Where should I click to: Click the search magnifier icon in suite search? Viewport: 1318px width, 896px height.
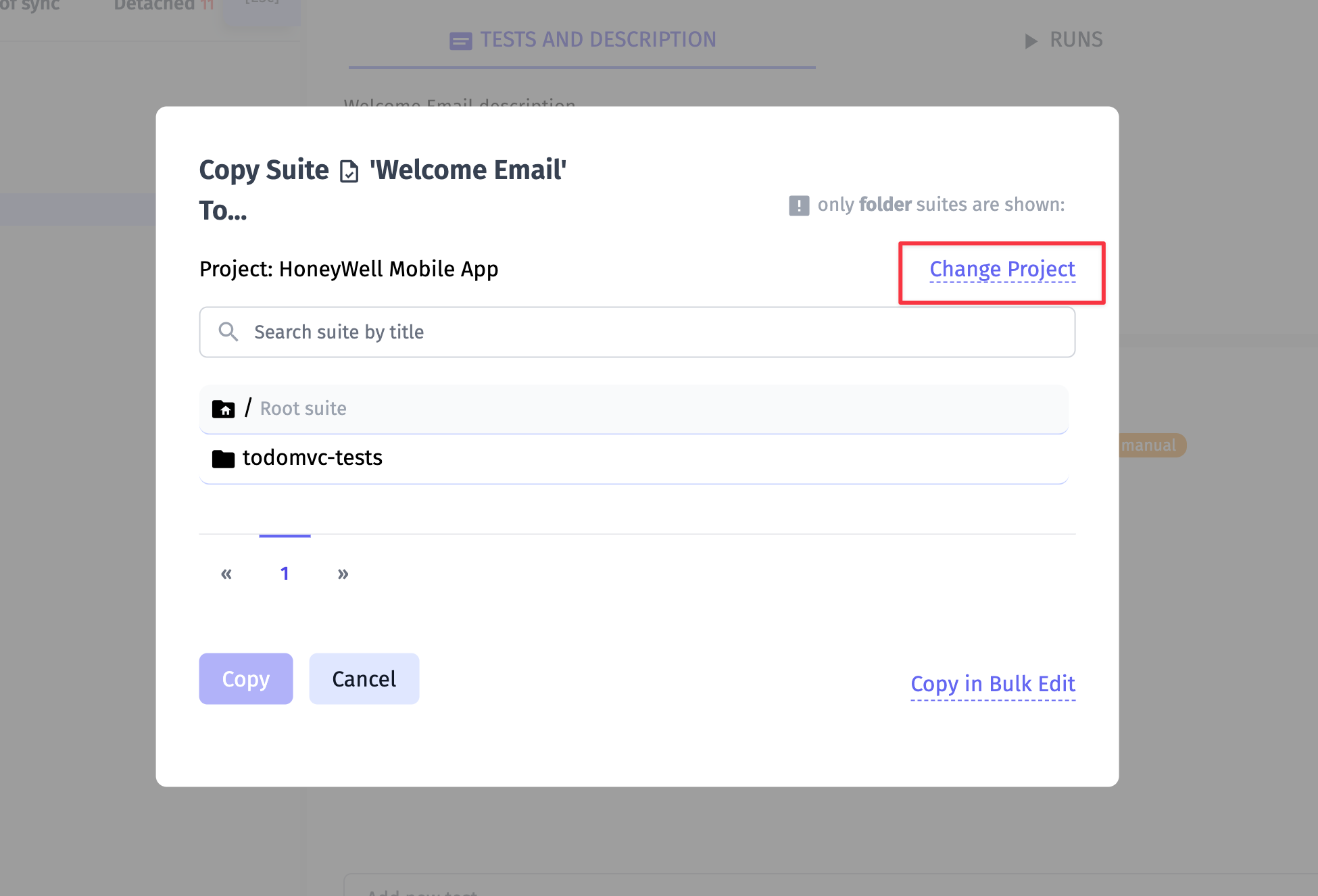[228, 331]
